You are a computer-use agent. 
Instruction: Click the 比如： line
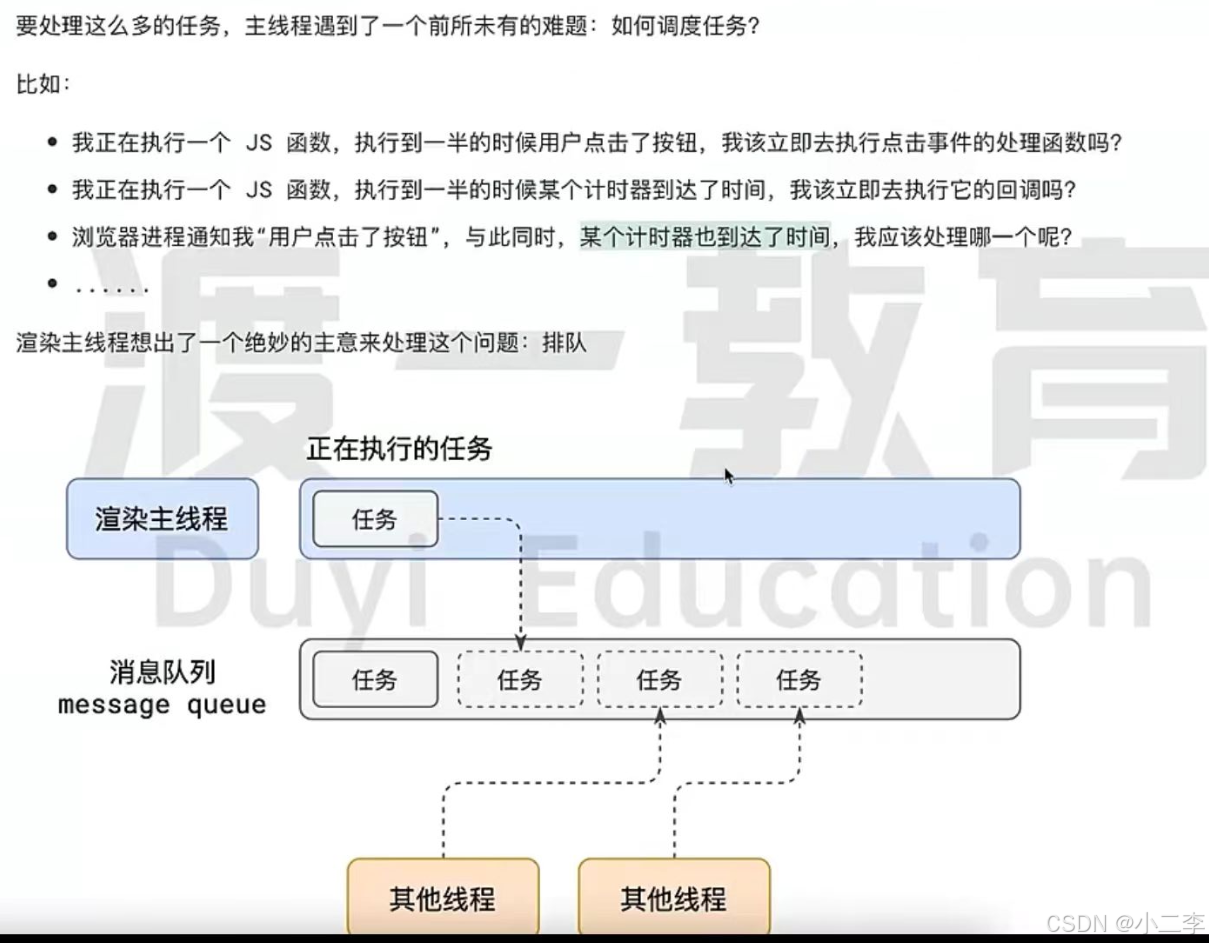[44, 83]
